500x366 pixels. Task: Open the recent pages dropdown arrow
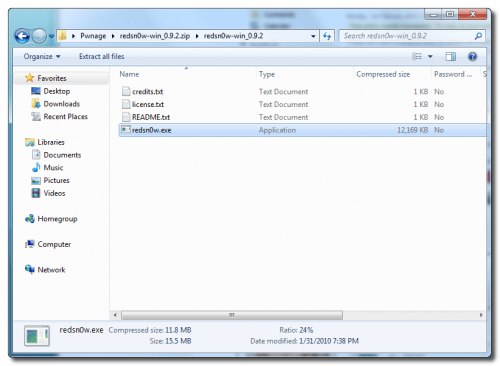click(51, 36)
